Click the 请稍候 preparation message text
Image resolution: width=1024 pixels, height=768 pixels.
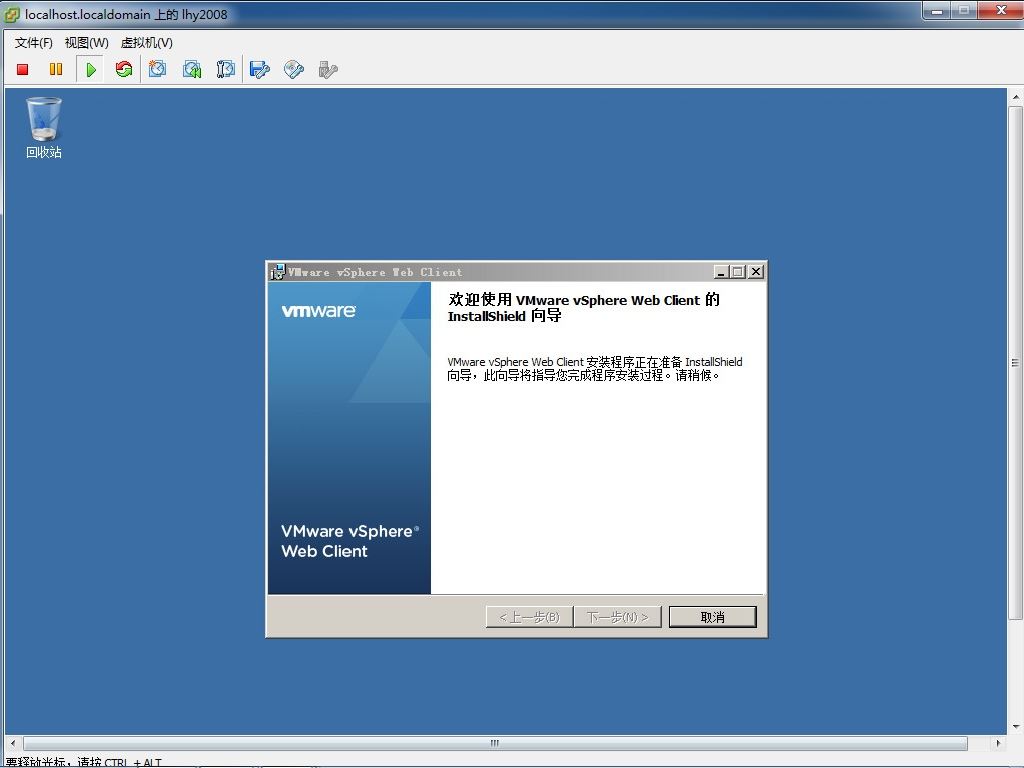pos(594,369)
